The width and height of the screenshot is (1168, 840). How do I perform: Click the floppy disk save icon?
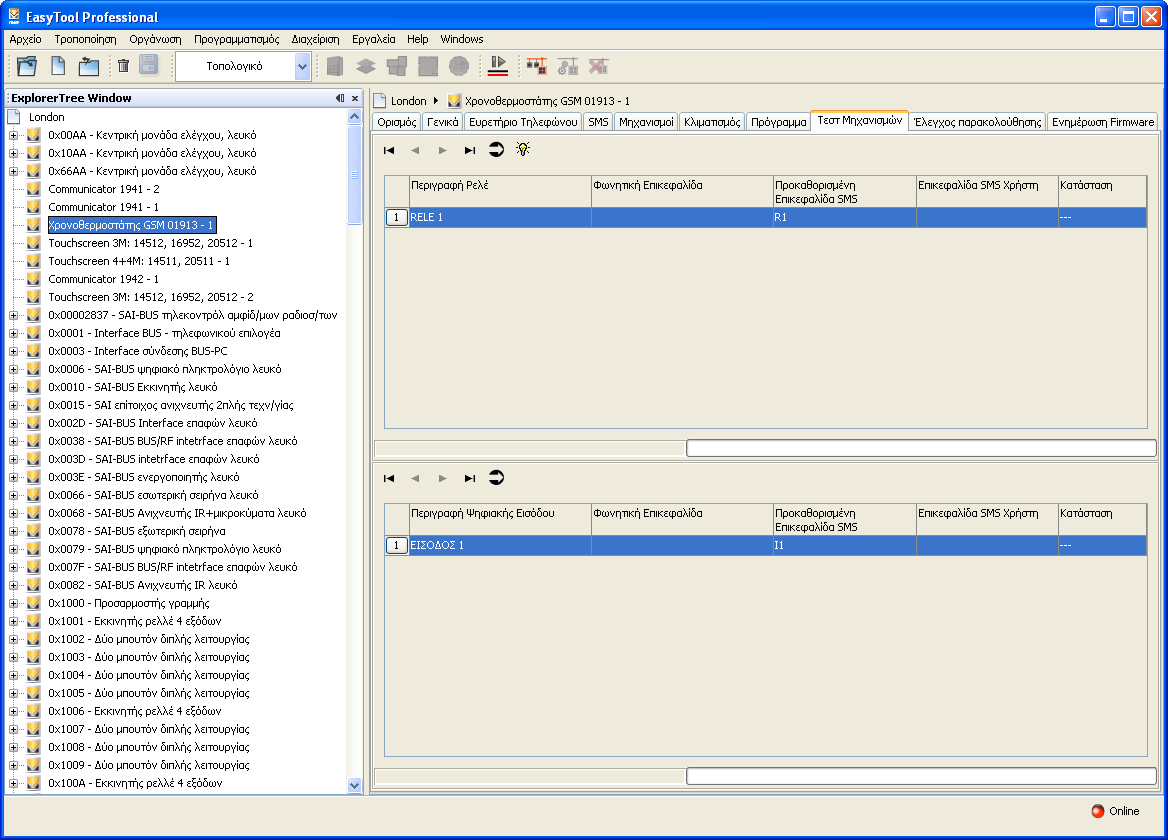(149, 66)
